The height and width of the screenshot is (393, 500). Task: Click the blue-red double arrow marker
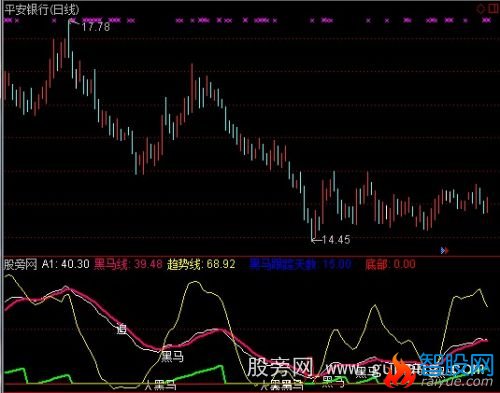coord(445,250)
